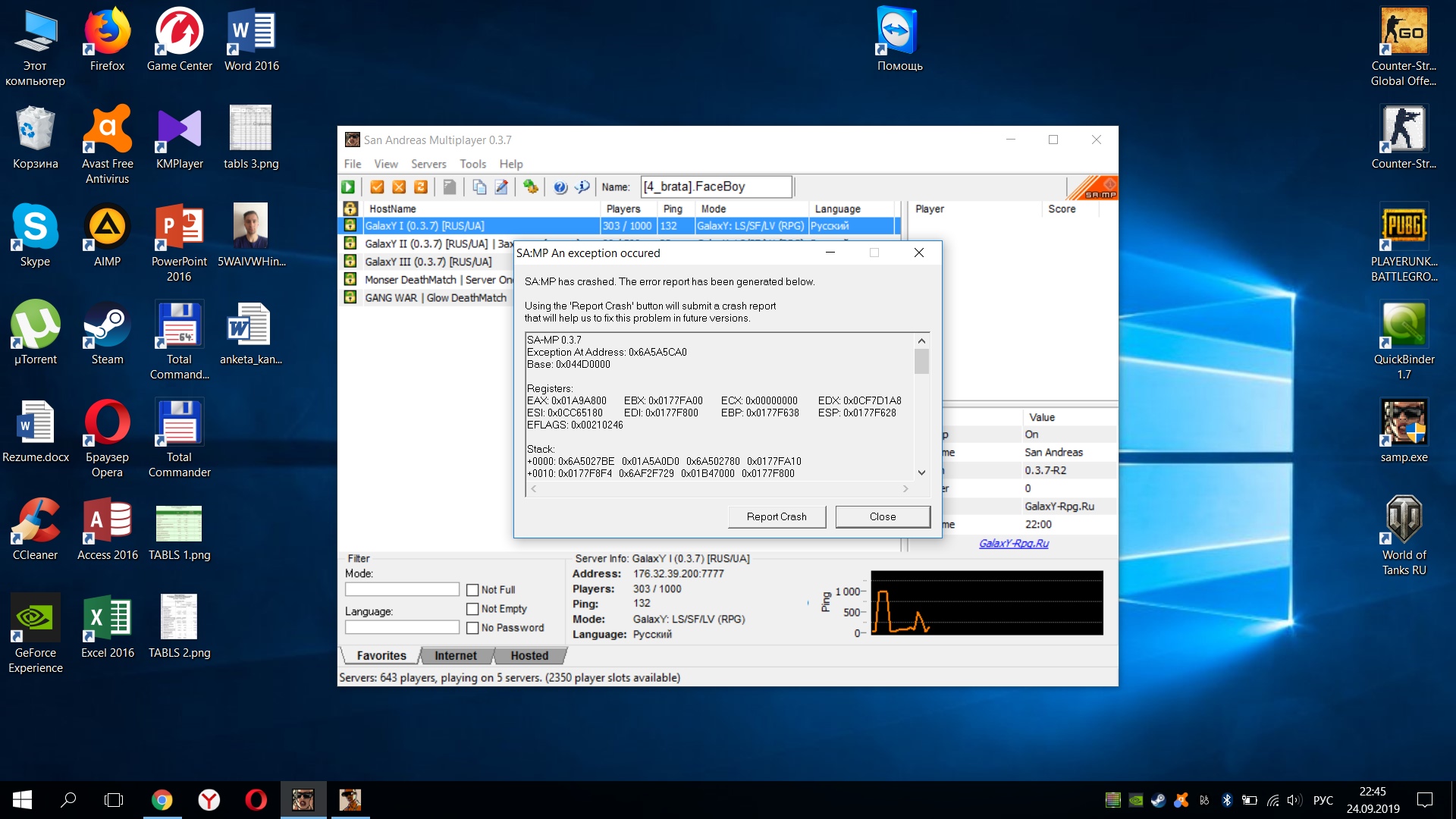Click the Name input field
The width and height of the screenshot is (1456, 819).
[715, 187]
